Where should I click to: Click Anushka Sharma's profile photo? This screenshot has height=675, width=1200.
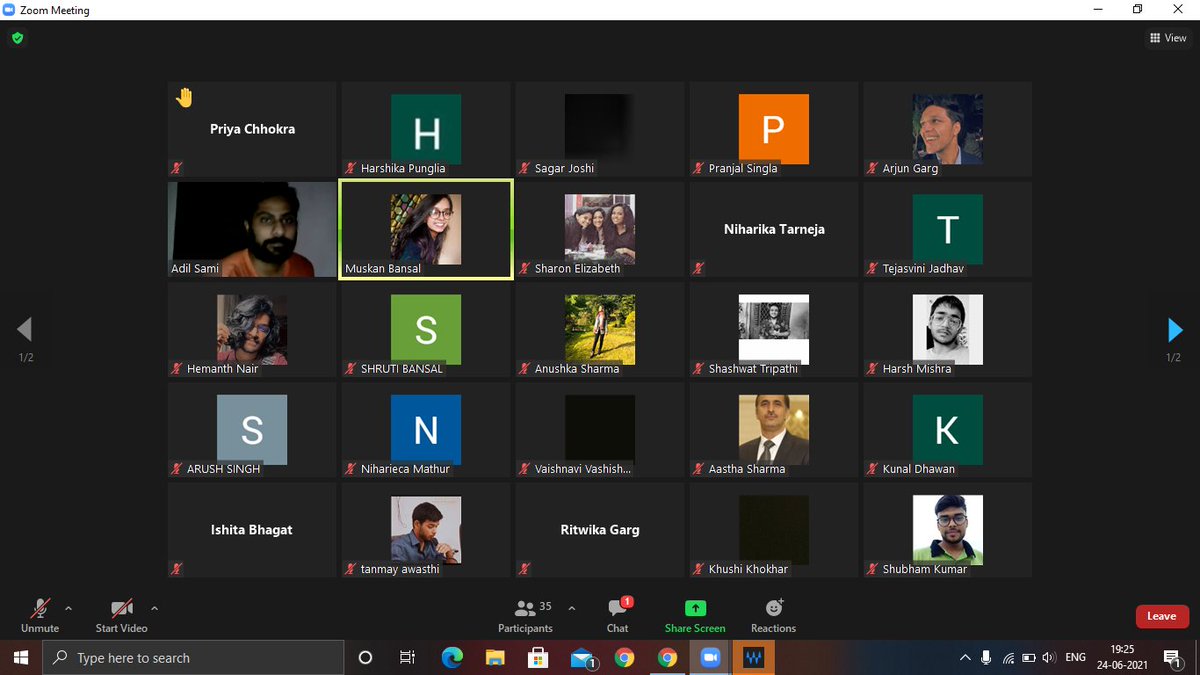[600, 329]
